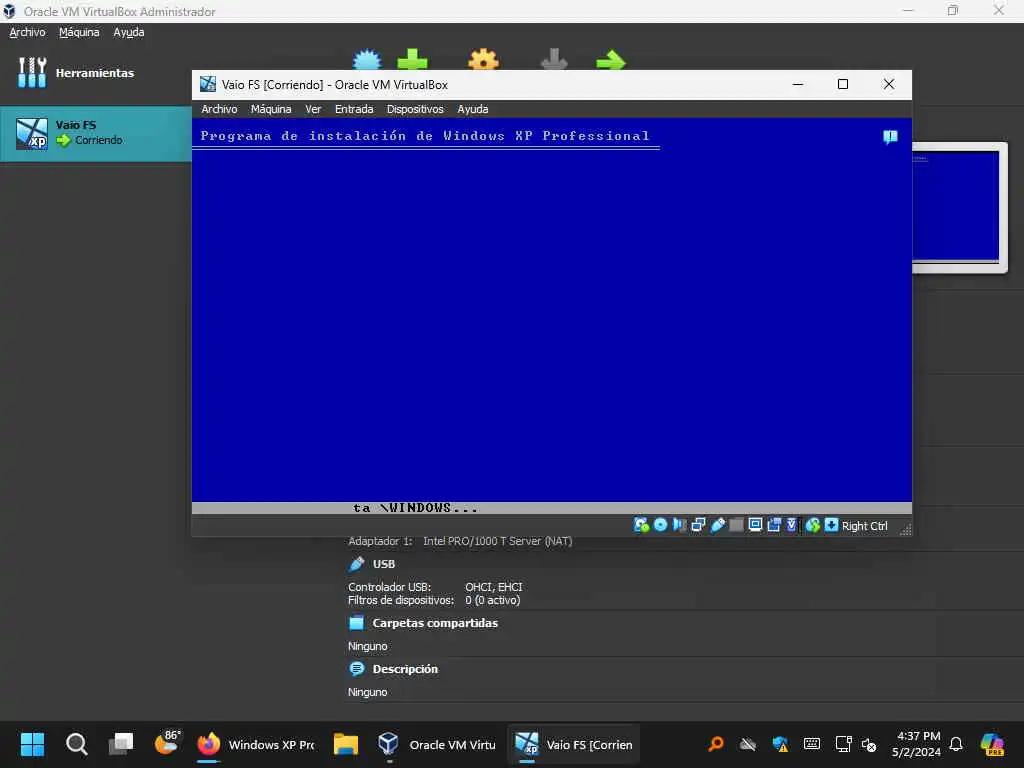
Task: Click the VM window resize grip corner
Action: click(905, 530)
